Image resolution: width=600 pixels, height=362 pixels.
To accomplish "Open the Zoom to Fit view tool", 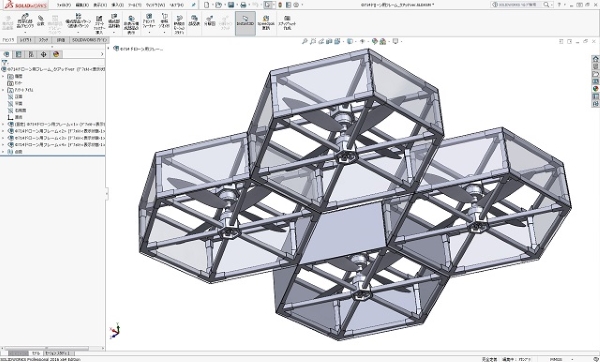I will pos(305,41).
